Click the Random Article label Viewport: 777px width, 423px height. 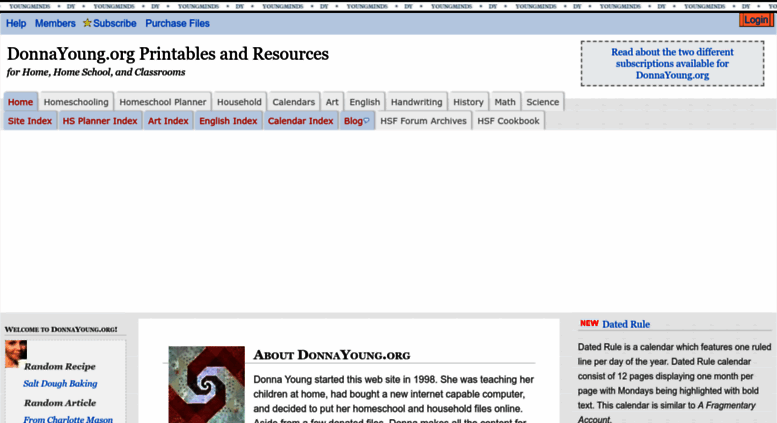(x=60, y=403)
